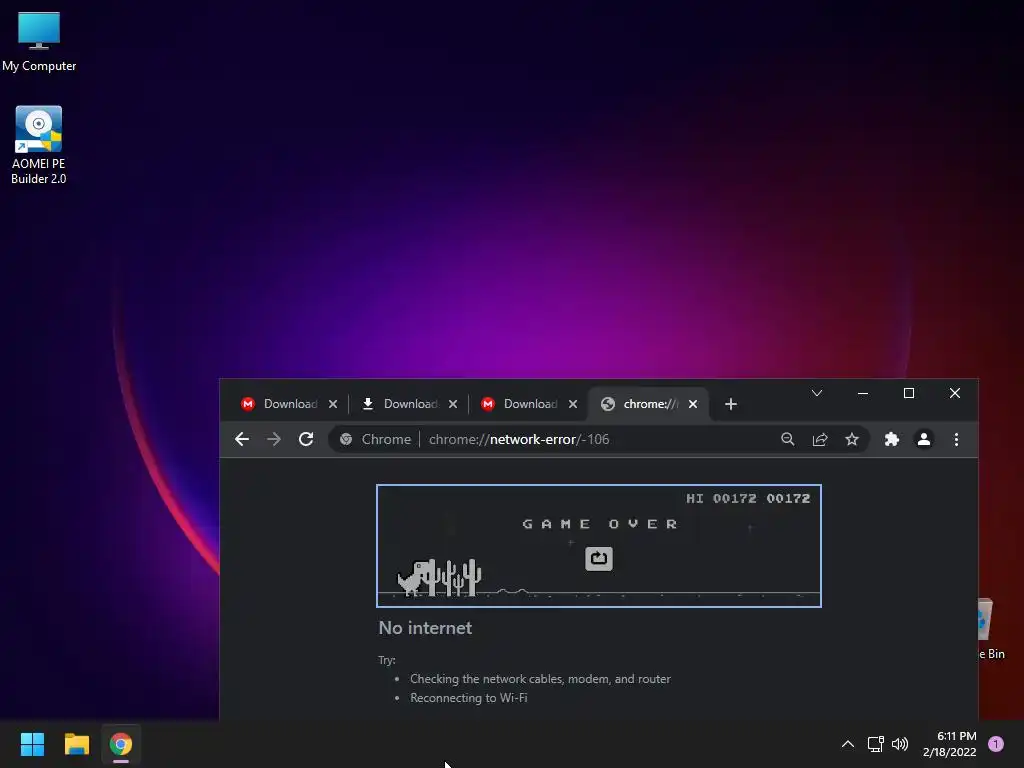Screen dimensions: 1024x768
Task: Click the Chrome site info icon in address bar
Action: click(346, 439)
